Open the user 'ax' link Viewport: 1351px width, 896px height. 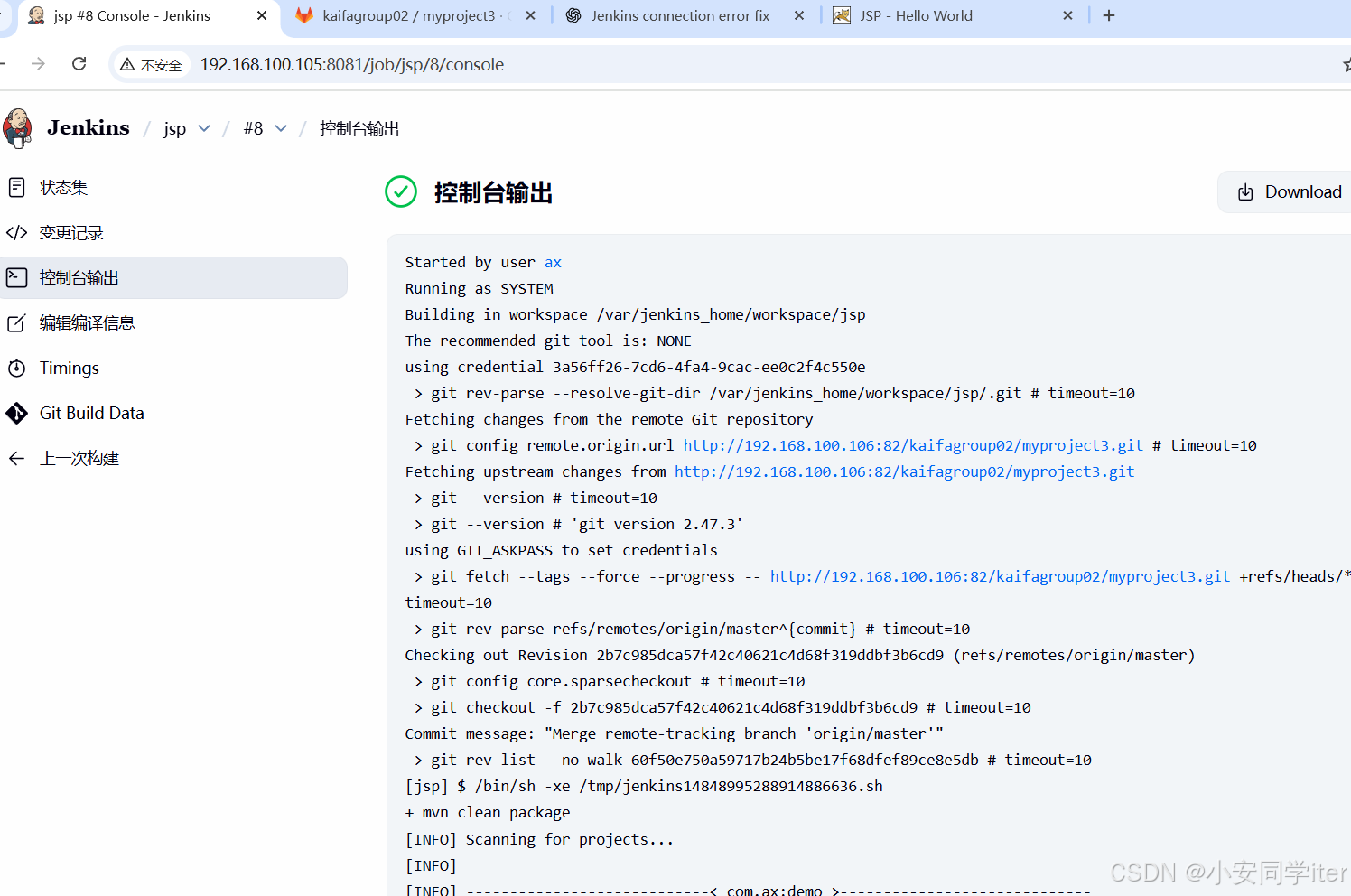553,263
